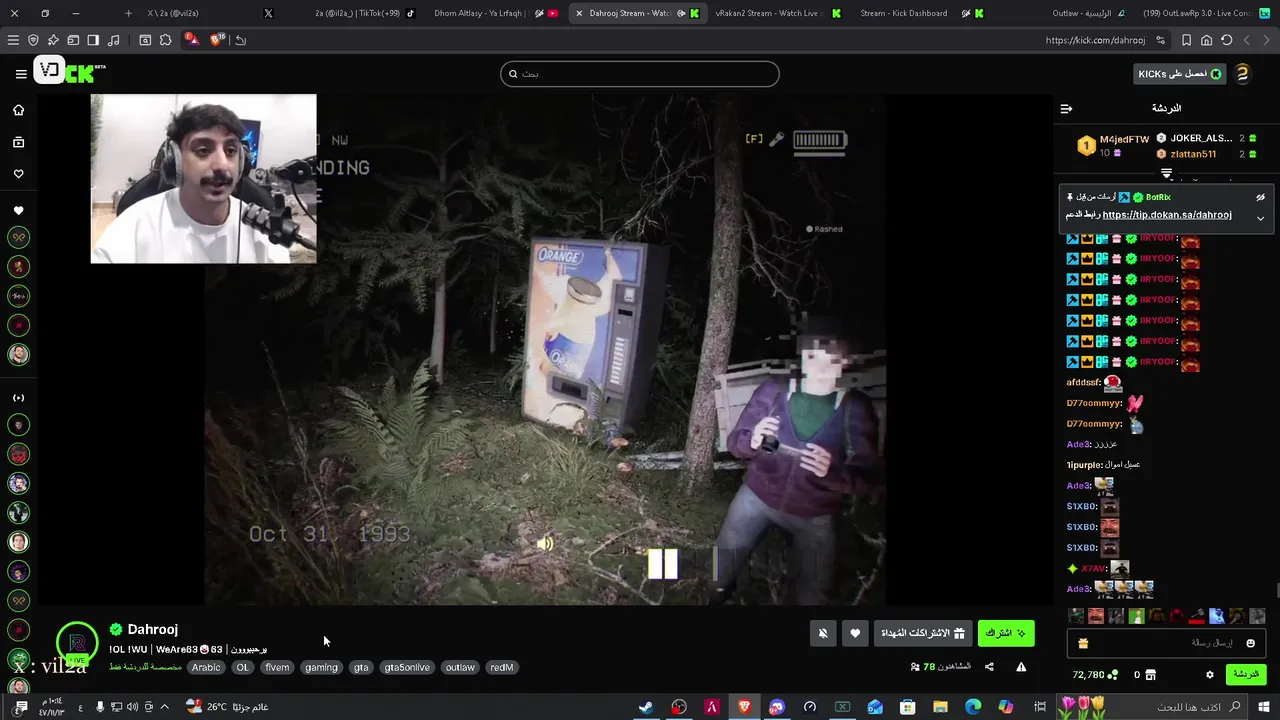The image size is (1280, 720).
Task: Click the Dahrooj channel name
Action: pyautogui.click(x=153, y=629)
